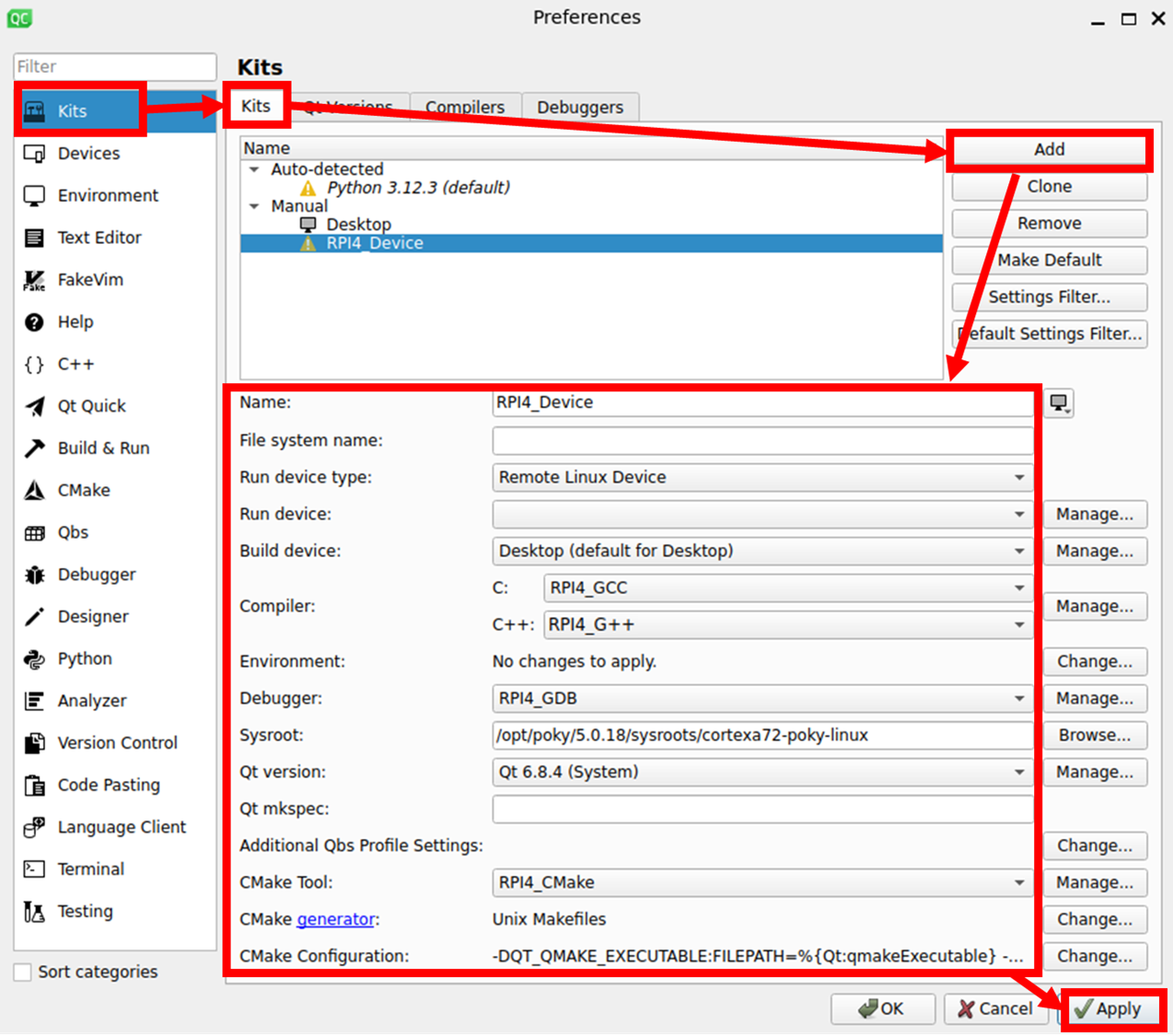1173x1036 pixels.
Task: Select Python 3.12.3 (default) kit
Action: [418, 188]
